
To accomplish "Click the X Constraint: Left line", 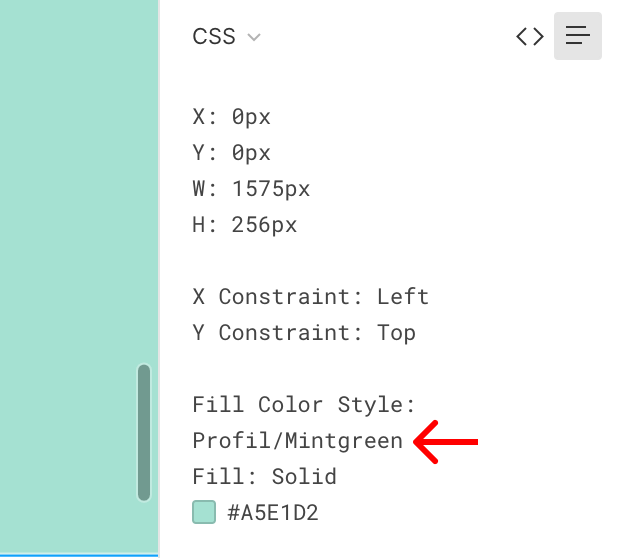I will pyautogui.click(x=310, y=297).
